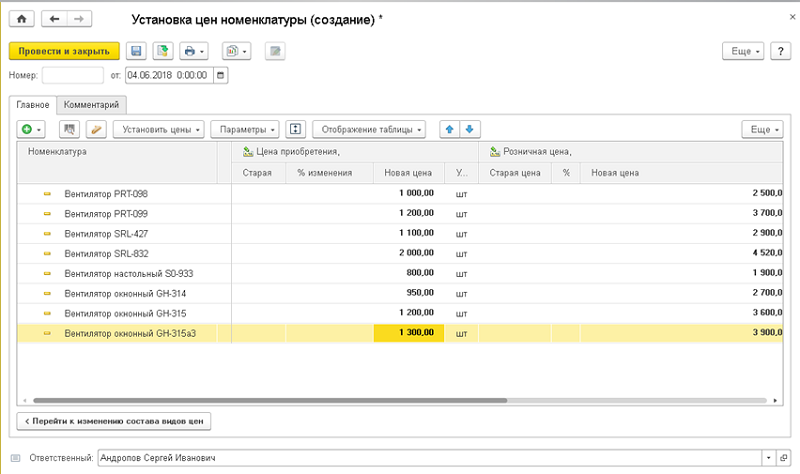Click the post document icon next to save
The image size is (800, 474).
163,51
